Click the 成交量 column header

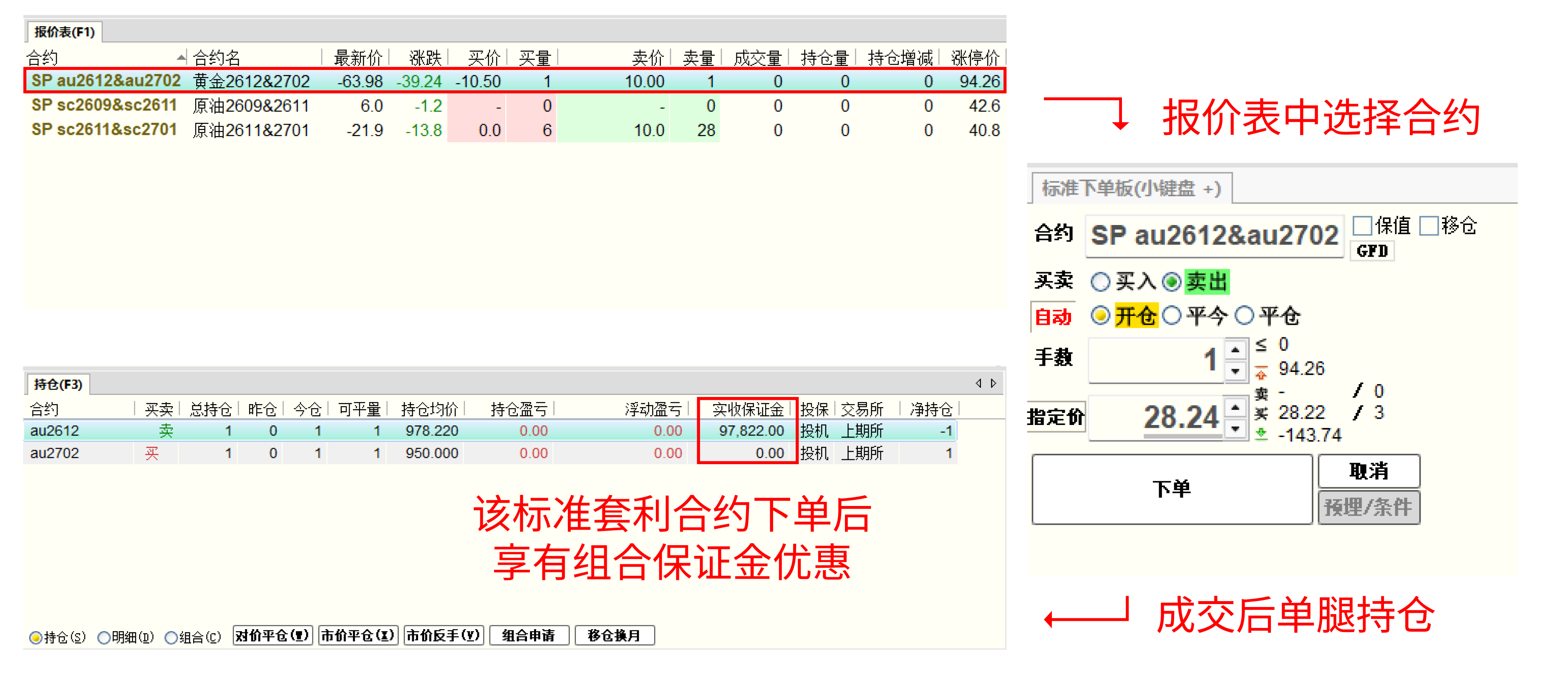757,58
